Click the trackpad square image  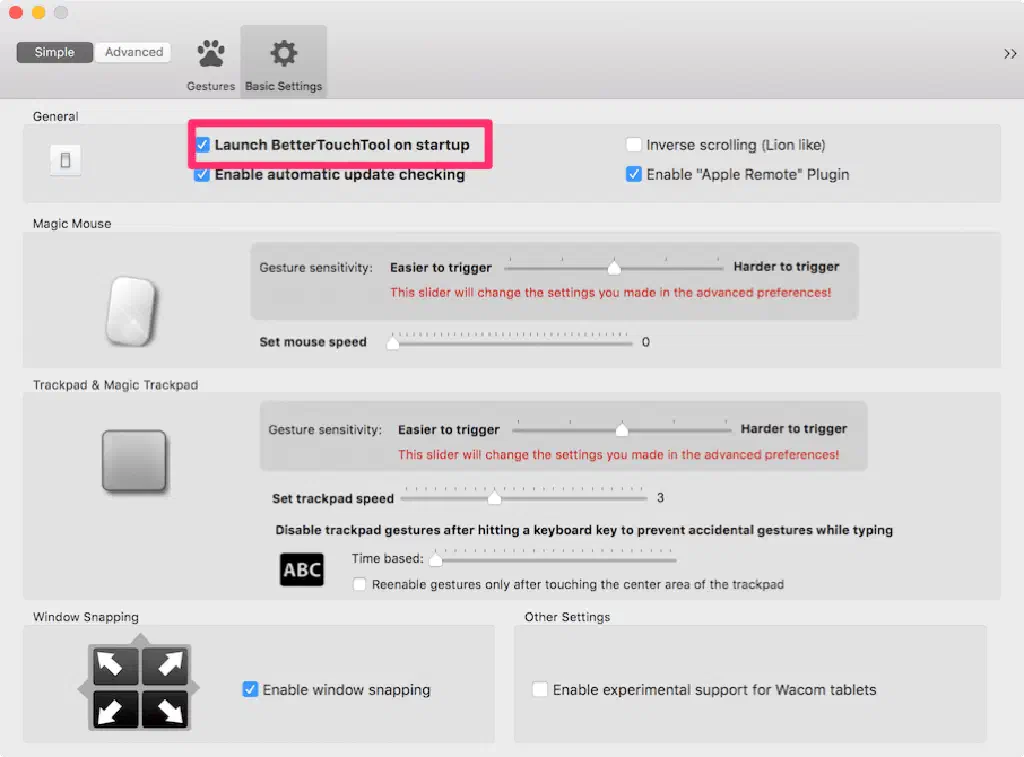(134, 461)
